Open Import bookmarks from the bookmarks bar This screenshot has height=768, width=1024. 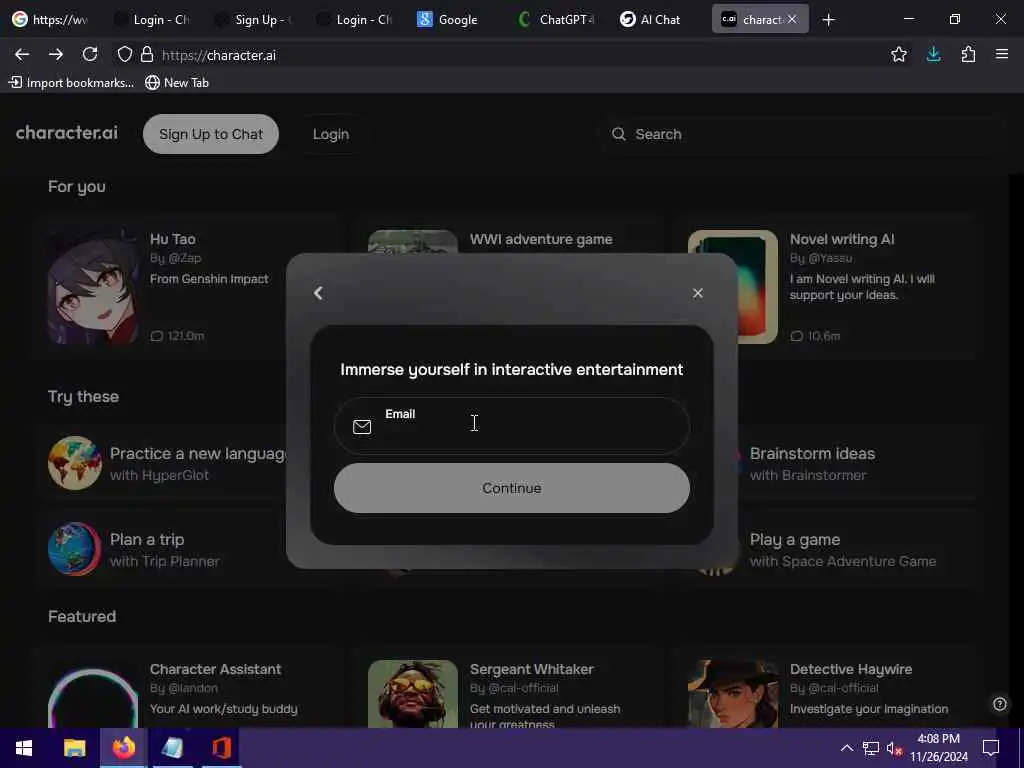[71, 82]
